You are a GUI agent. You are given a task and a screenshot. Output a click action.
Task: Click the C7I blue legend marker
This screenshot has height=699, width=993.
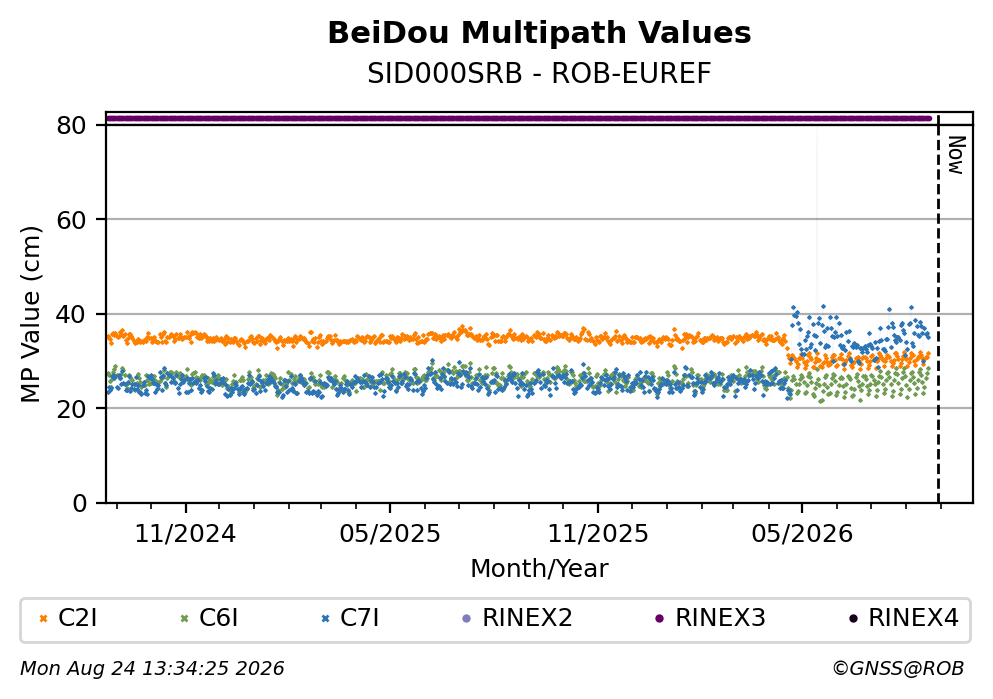pos(326,619)
